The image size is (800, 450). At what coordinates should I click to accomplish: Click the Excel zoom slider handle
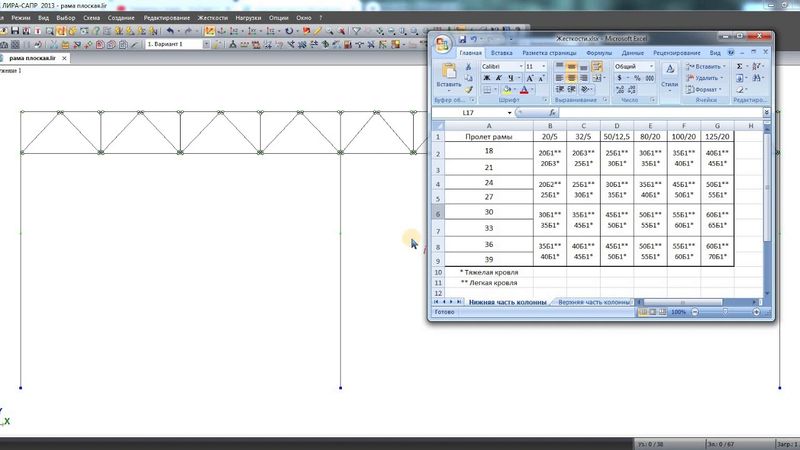click(725, 312)
